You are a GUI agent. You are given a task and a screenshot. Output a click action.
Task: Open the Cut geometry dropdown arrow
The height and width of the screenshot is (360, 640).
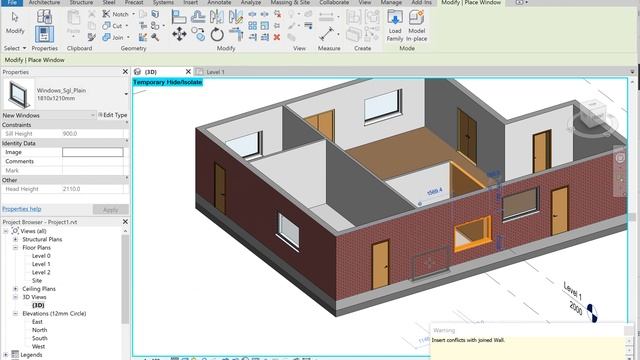click(127, 26)
